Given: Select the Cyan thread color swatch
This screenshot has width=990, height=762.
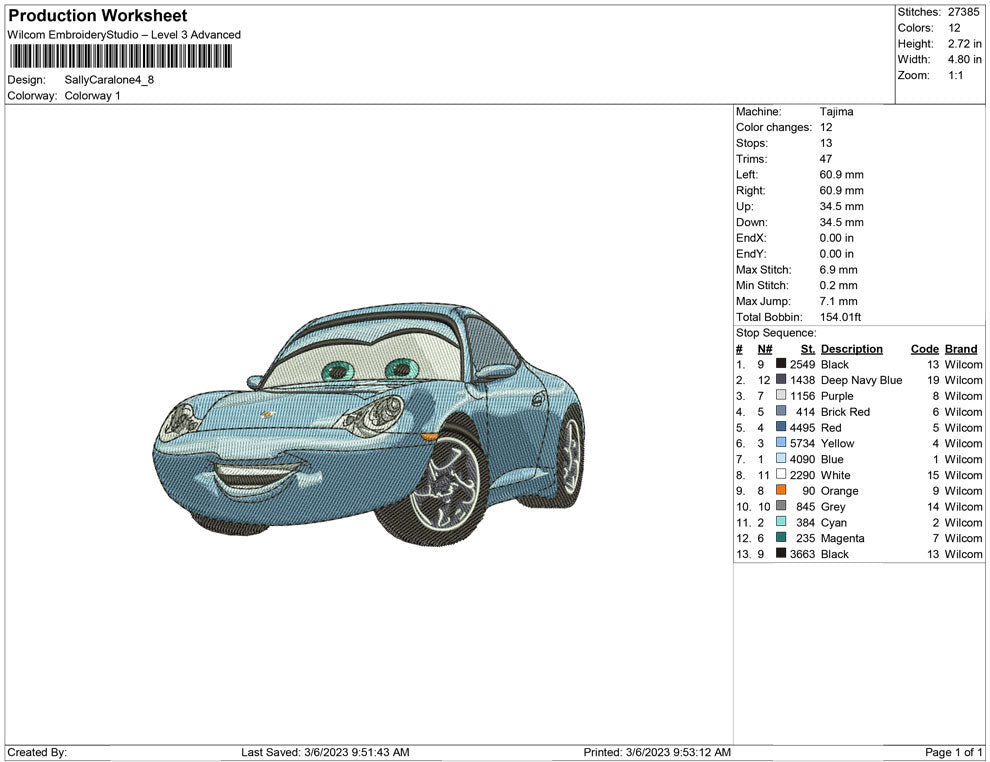Looking at the screenshot, I should [781, 522].
